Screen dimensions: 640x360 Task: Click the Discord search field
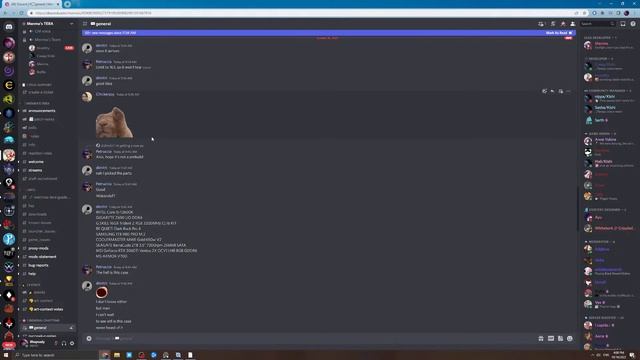pos(598,24)
